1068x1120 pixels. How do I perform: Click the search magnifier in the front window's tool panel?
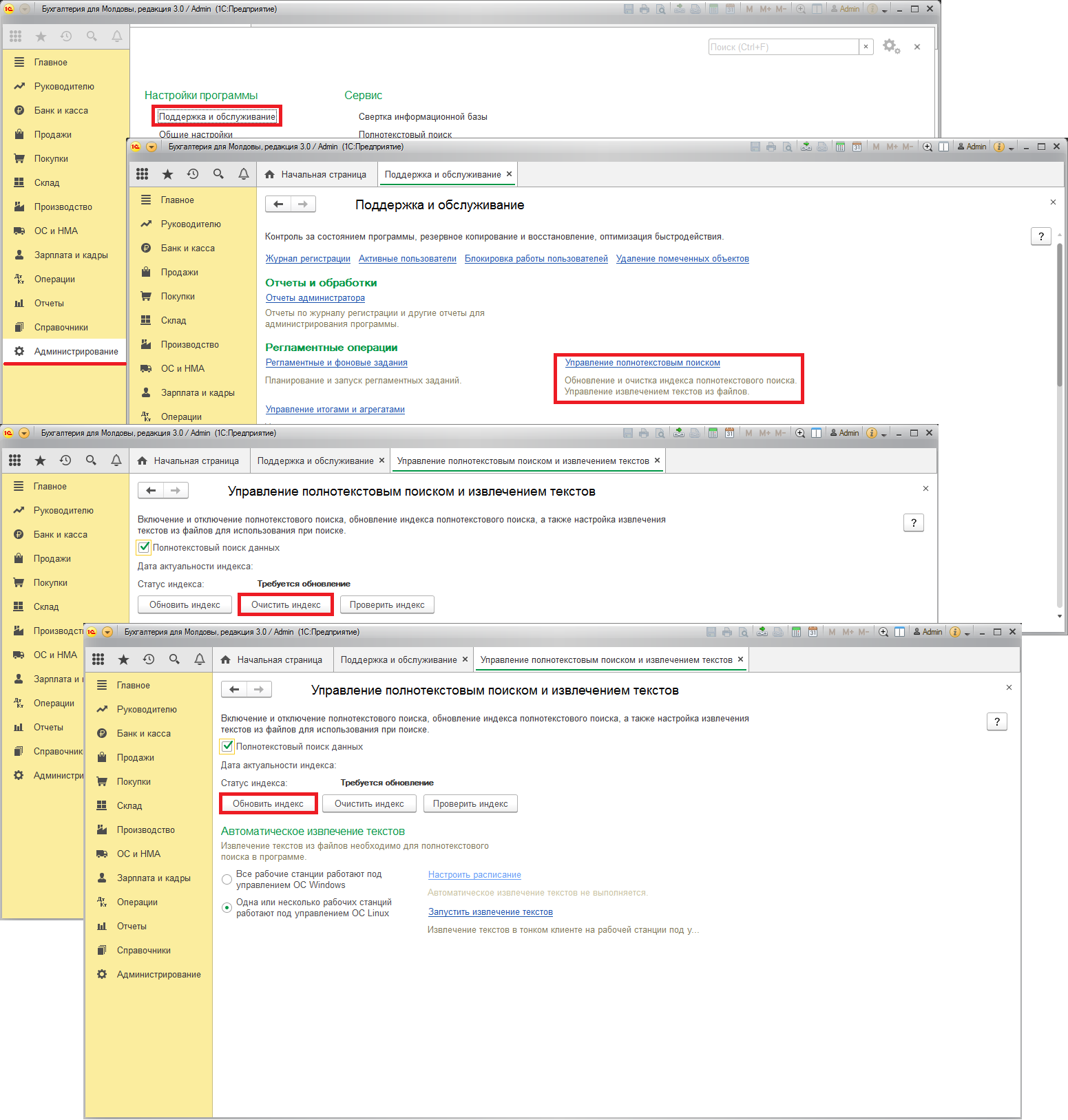tap(174, 659)
